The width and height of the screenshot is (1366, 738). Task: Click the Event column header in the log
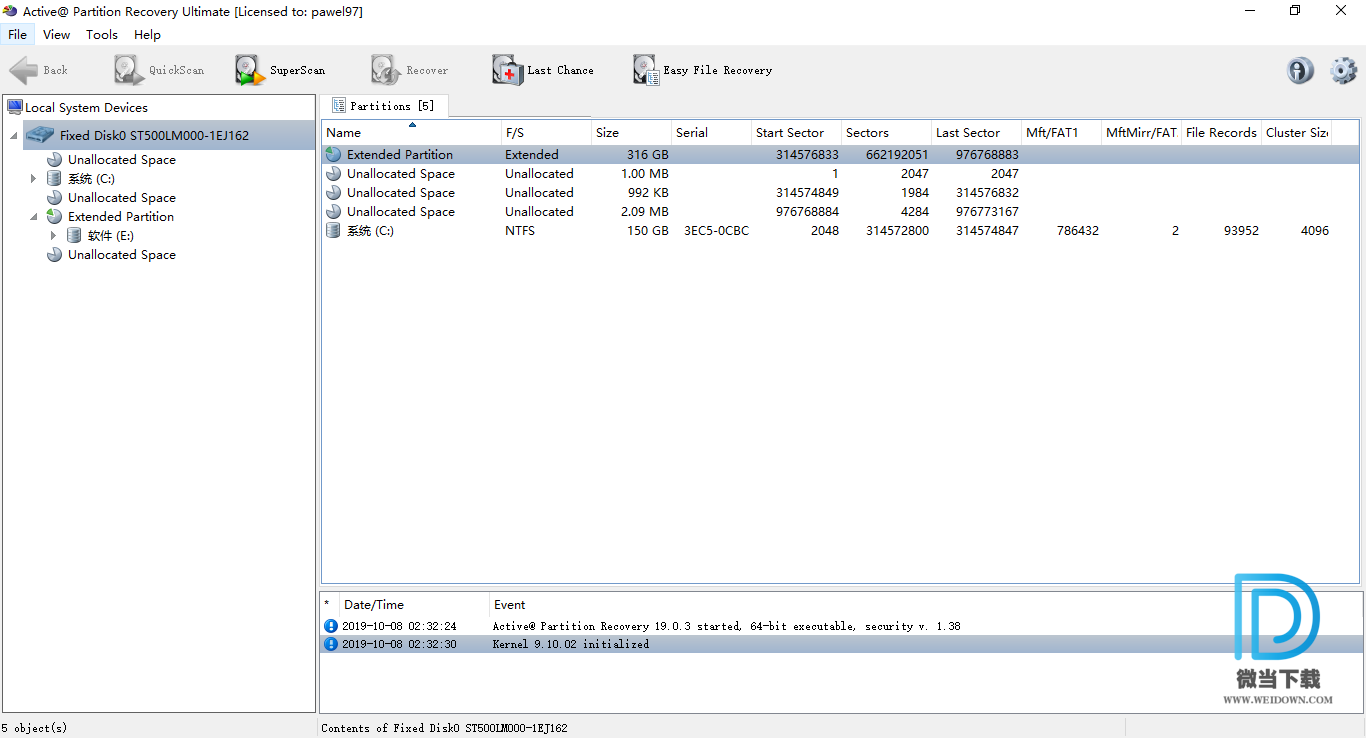(509, 604)
